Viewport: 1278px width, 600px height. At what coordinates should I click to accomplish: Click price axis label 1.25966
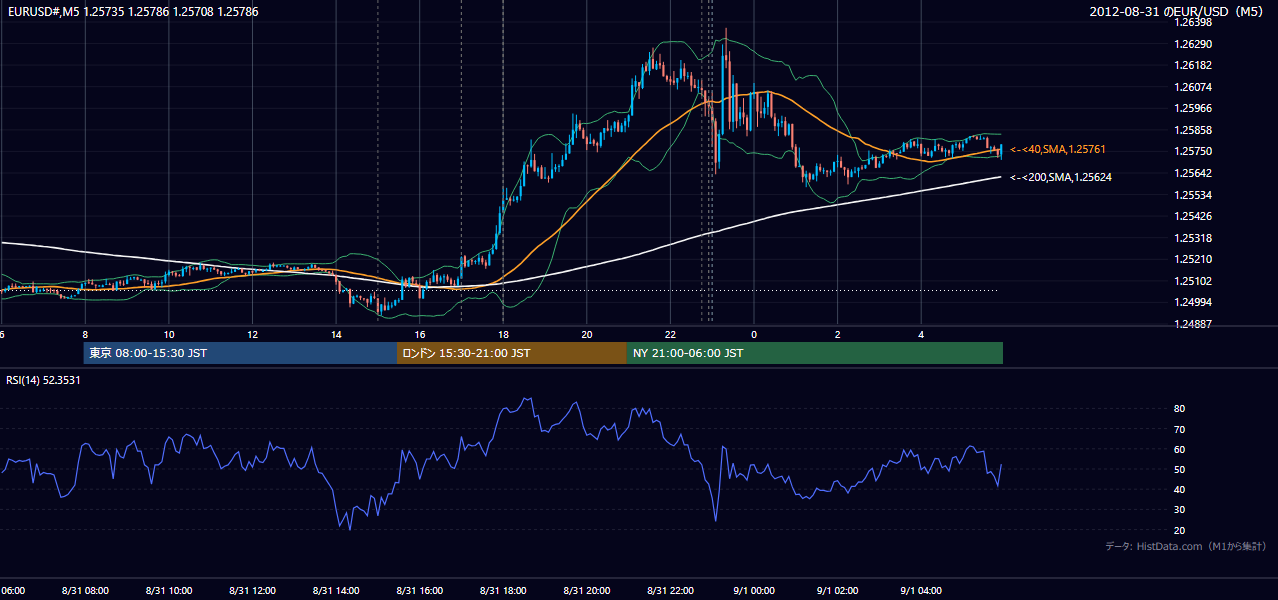(x=1192, y=108)
